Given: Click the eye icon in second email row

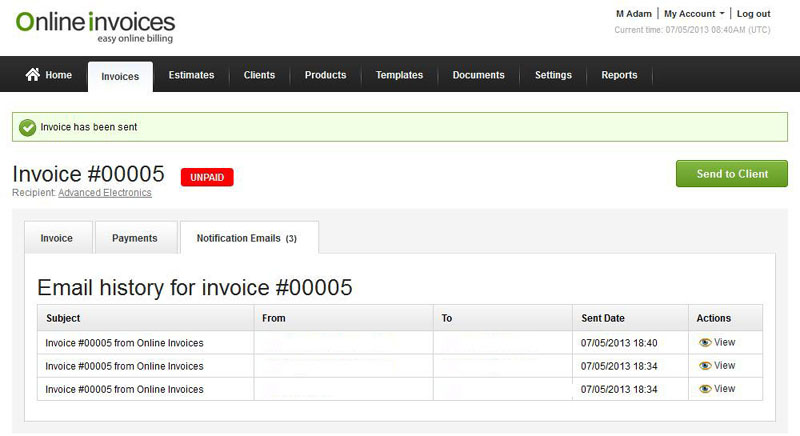Looking at the screenshot, I should click(x=705, y=366).
